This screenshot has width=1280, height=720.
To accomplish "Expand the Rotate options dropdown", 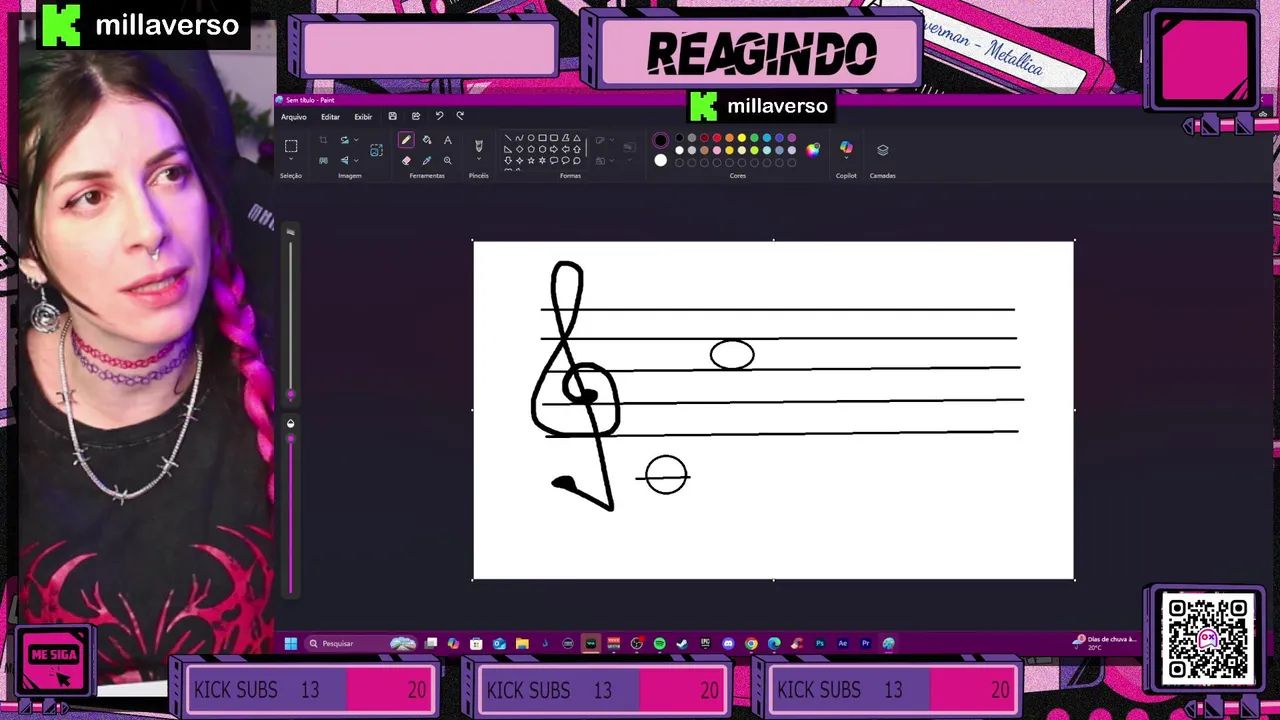I will coord(356,140).
